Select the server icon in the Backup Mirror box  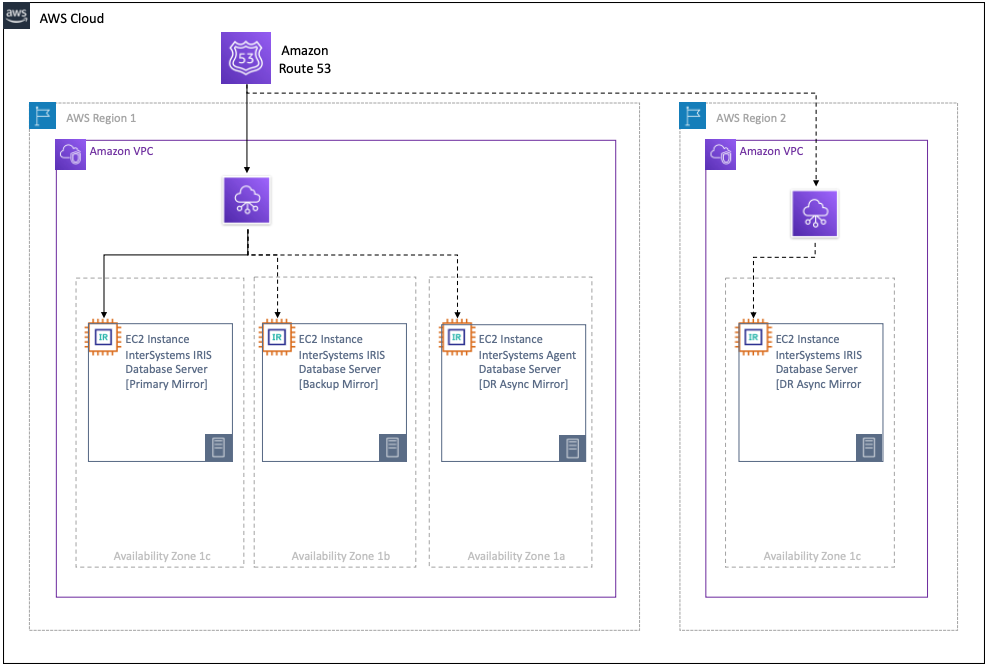[392, 448]
